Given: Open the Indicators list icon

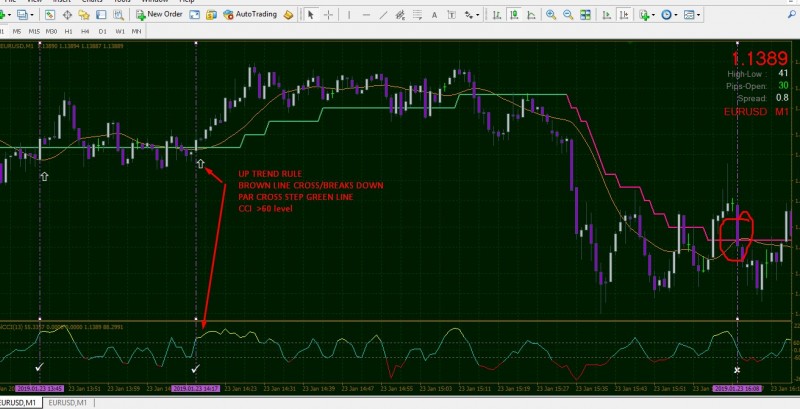Looking at the screenshot, I should [x=644, y=15].
